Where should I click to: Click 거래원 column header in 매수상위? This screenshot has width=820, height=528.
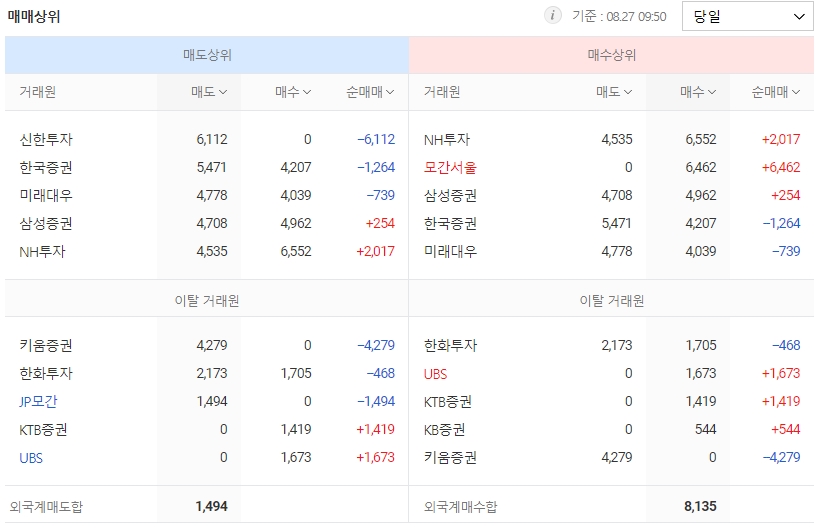click(x=442, y=92)
